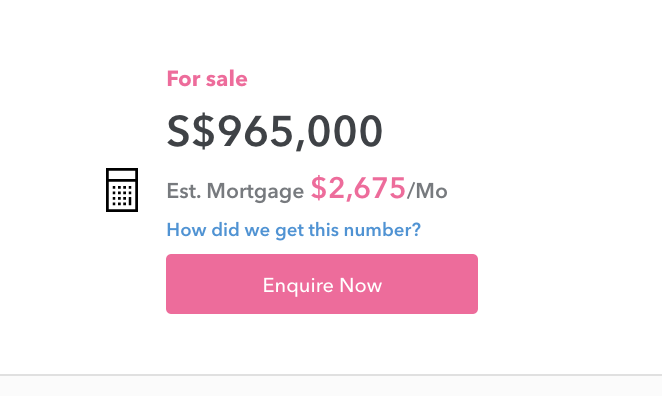Open the How did we get this number? link
The image size is (662, 396).
tap(293, 231)
